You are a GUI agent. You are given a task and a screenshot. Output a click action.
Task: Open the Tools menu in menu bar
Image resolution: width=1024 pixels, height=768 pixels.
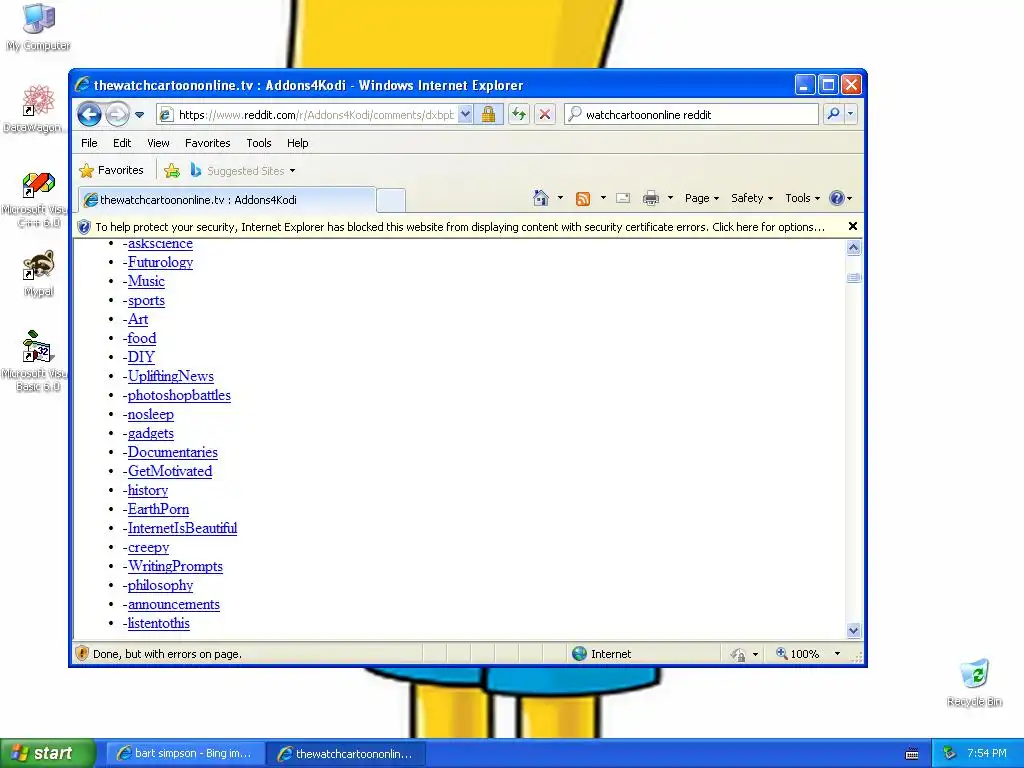259,143
